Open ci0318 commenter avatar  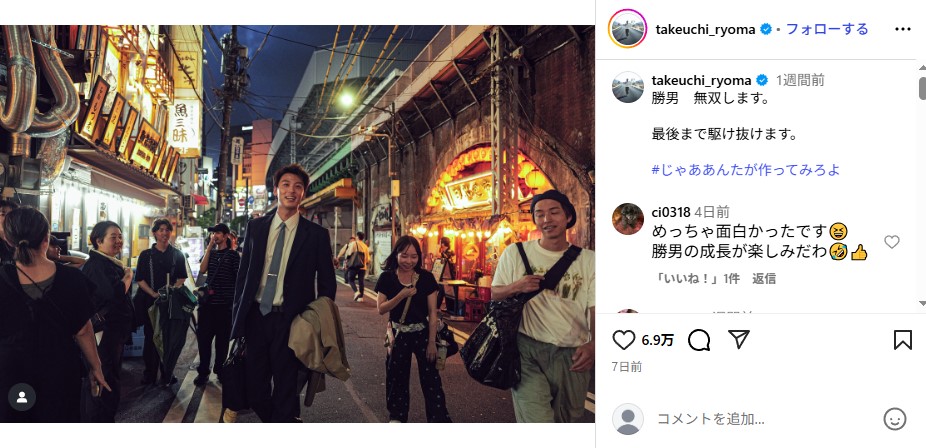pos(628,219)
